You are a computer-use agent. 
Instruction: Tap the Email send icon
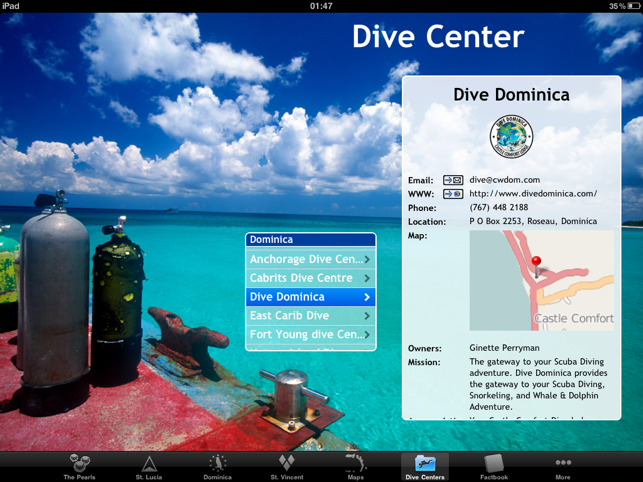point(453,180)
